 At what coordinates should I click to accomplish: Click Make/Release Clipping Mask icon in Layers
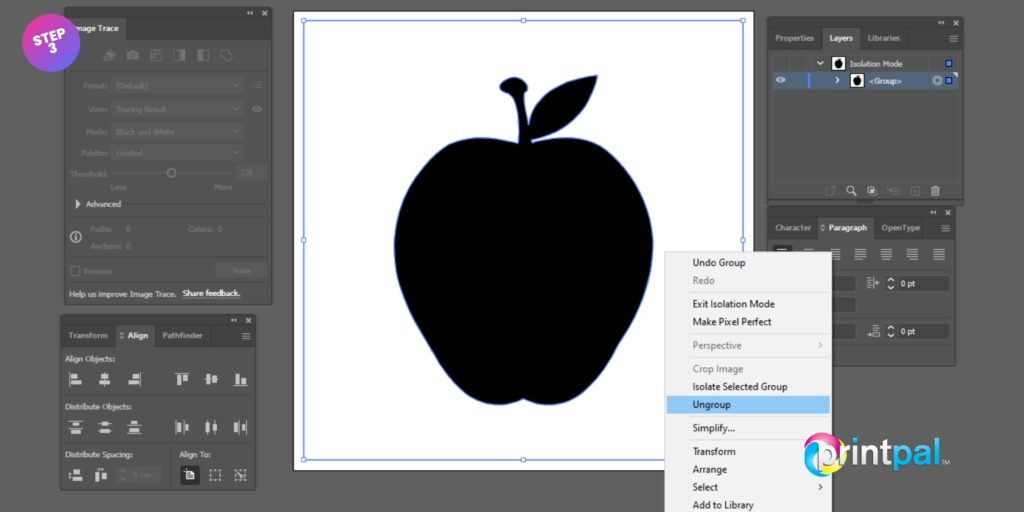coord(871,191)
